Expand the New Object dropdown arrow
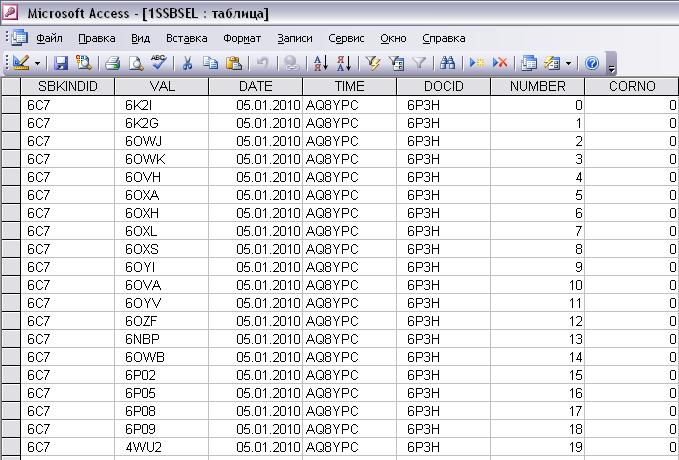The height and width of the screenshot is (460, 679). pyautogui.click(x=568, y=63)
